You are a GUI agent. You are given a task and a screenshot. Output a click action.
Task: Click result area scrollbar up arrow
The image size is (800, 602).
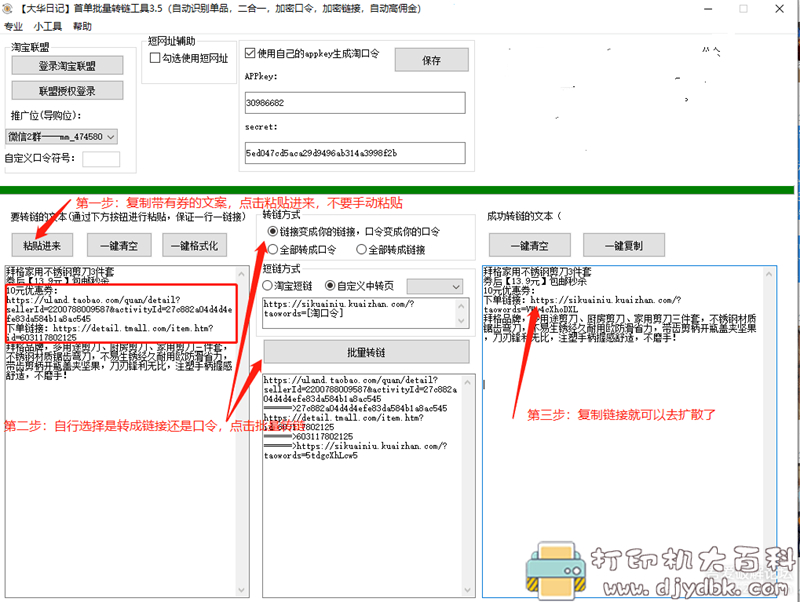point(769,274)
